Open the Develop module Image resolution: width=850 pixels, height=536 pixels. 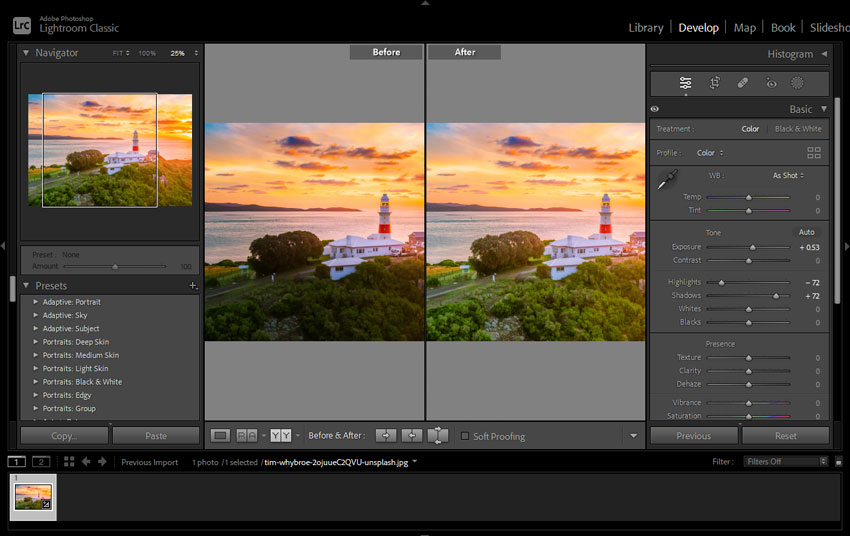click(698, 28)
